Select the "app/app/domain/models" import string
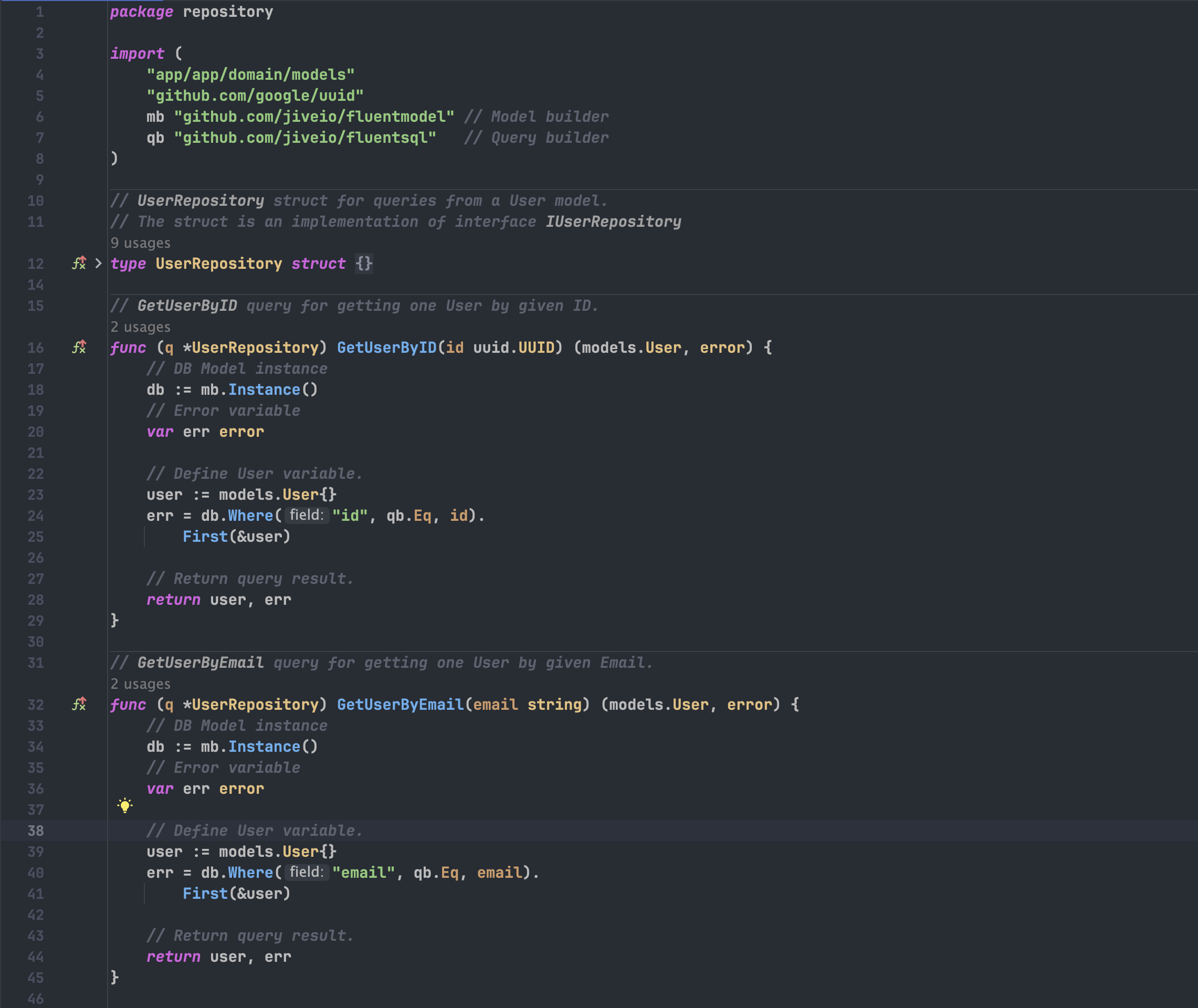 (x=251, y=75)
